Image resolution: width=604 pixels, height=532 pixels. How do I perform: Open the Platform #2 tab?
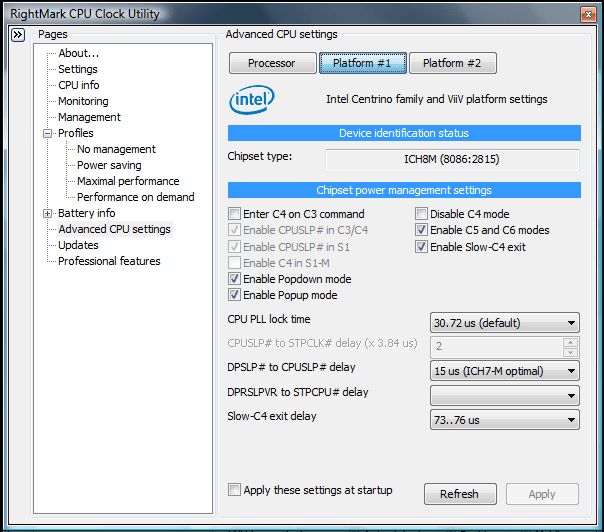453,63
